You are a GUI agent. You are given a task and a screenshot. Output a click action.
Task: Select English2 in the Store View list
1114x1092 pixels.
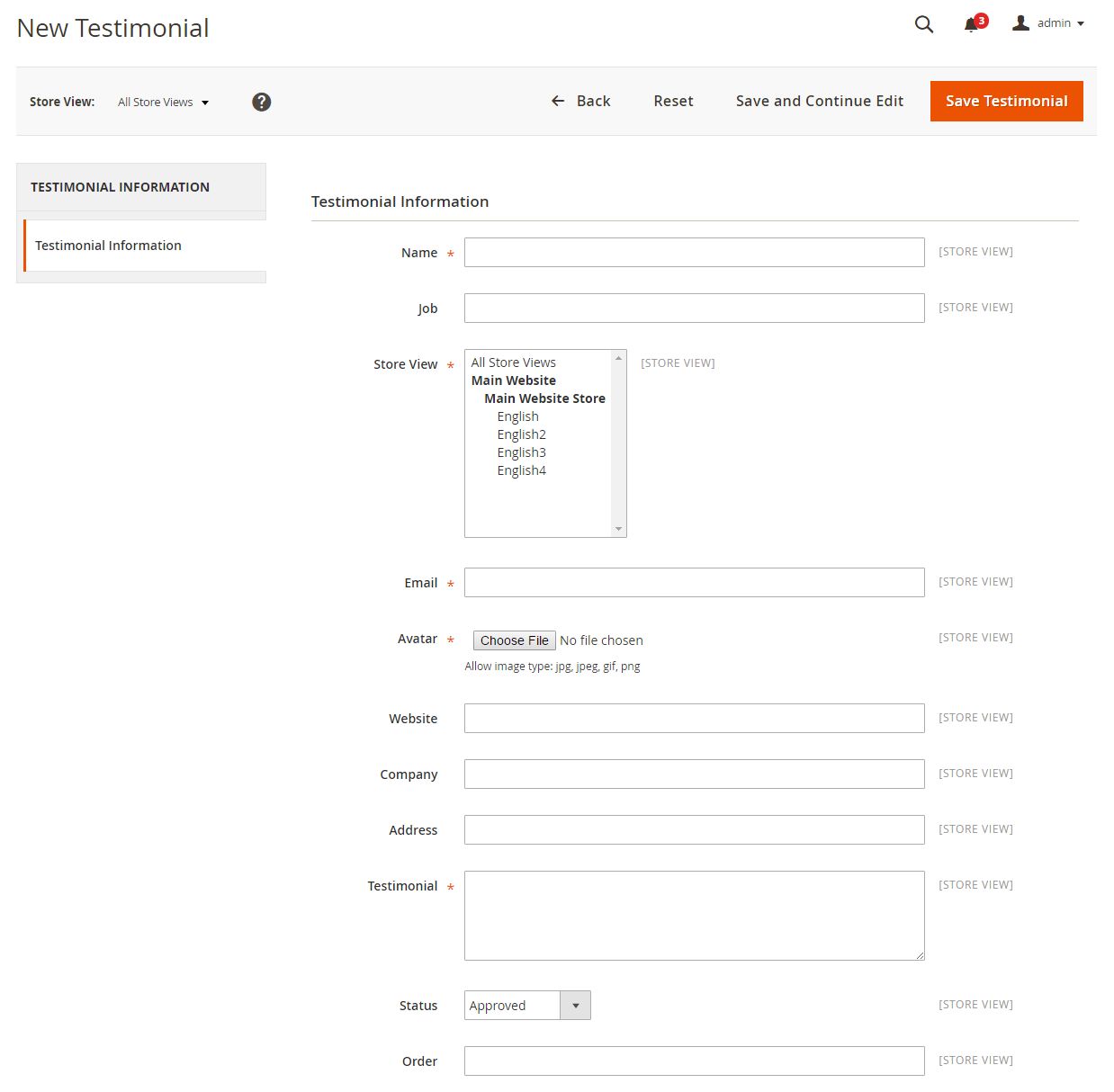coord(521,434)
